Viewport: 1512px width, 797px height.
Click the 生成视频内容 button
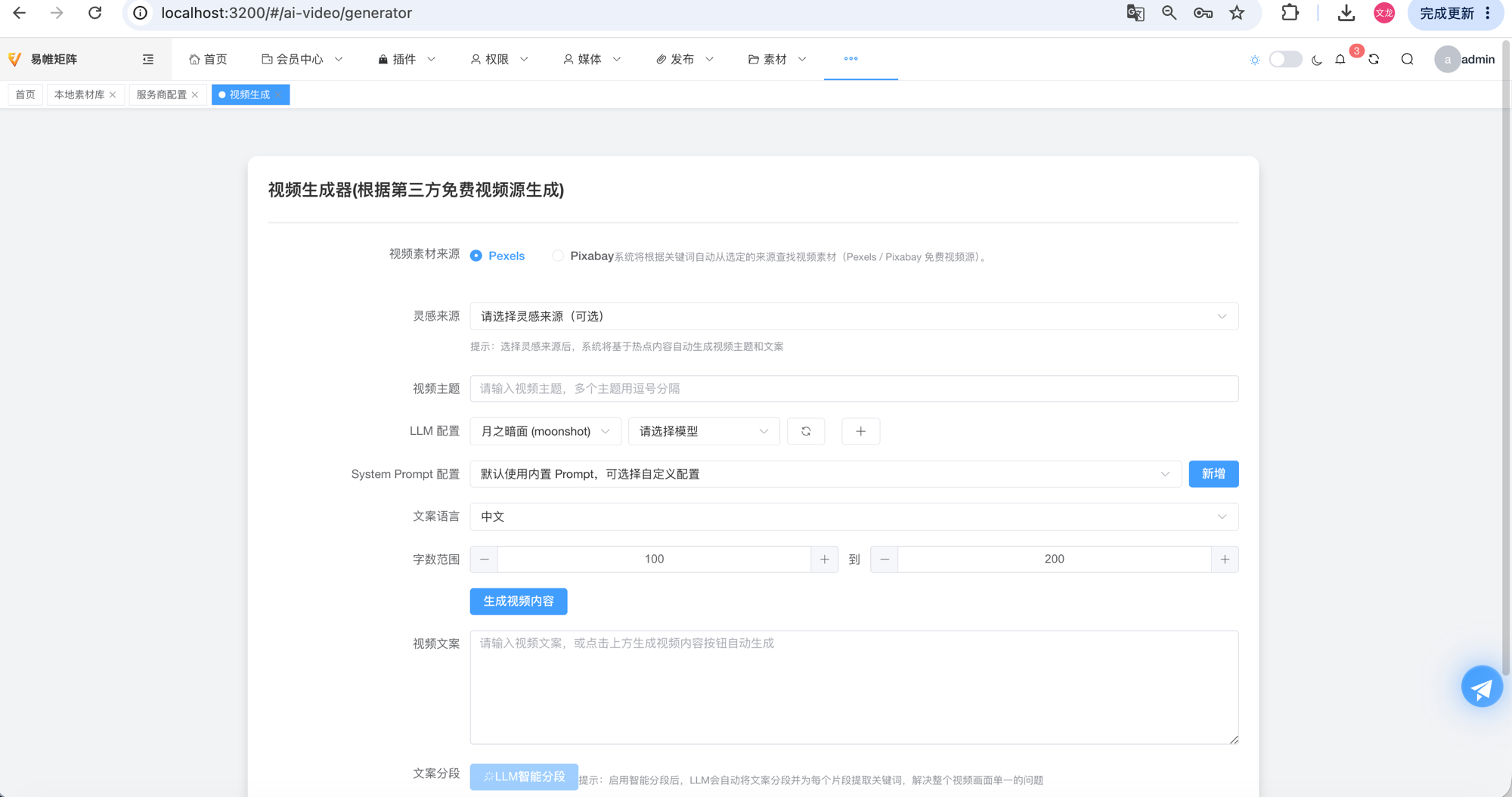pyautogui.click(x=519, y=601)
